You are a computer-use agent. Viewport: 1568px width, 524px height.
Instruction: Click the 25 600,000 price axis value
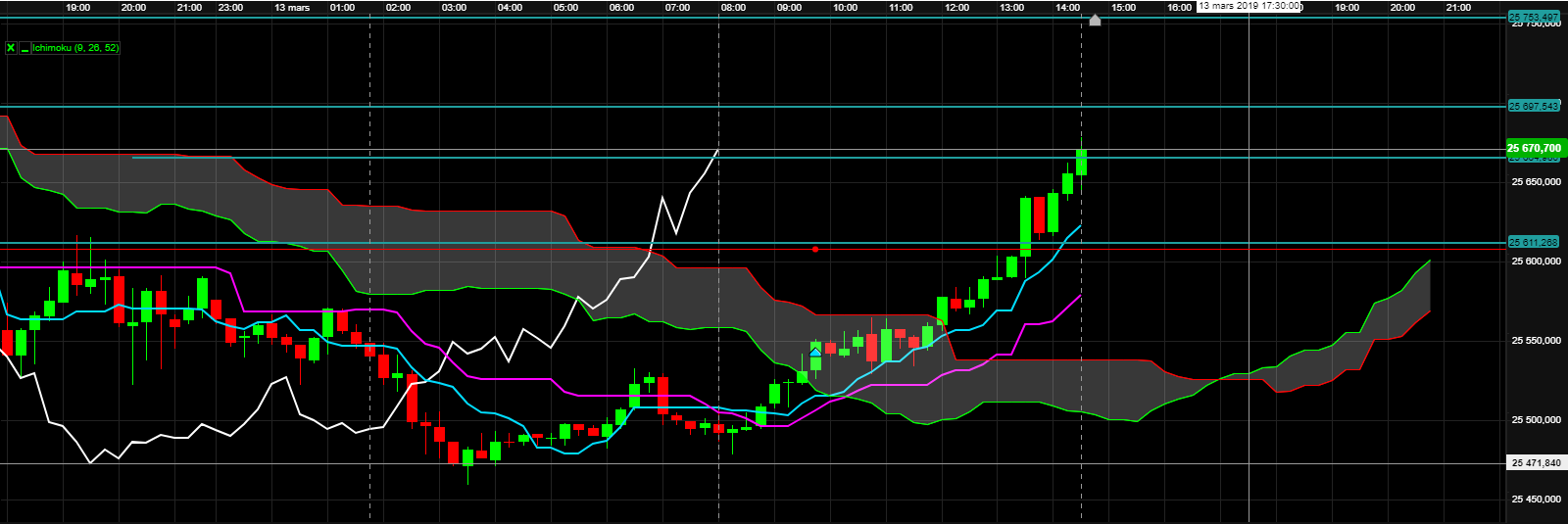[x=1536, y=261]
